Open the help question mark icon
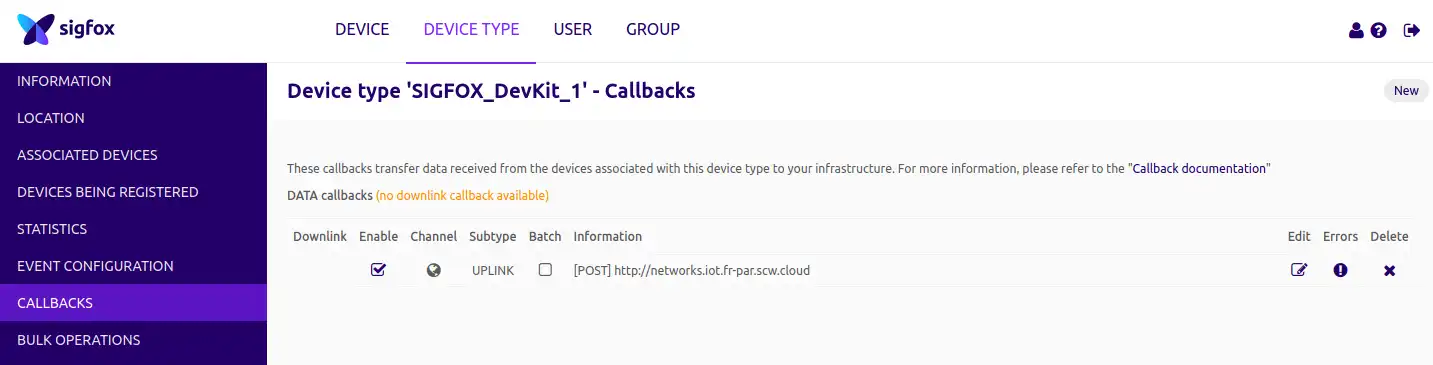 pyautogui.click(x=1379, y=31)
